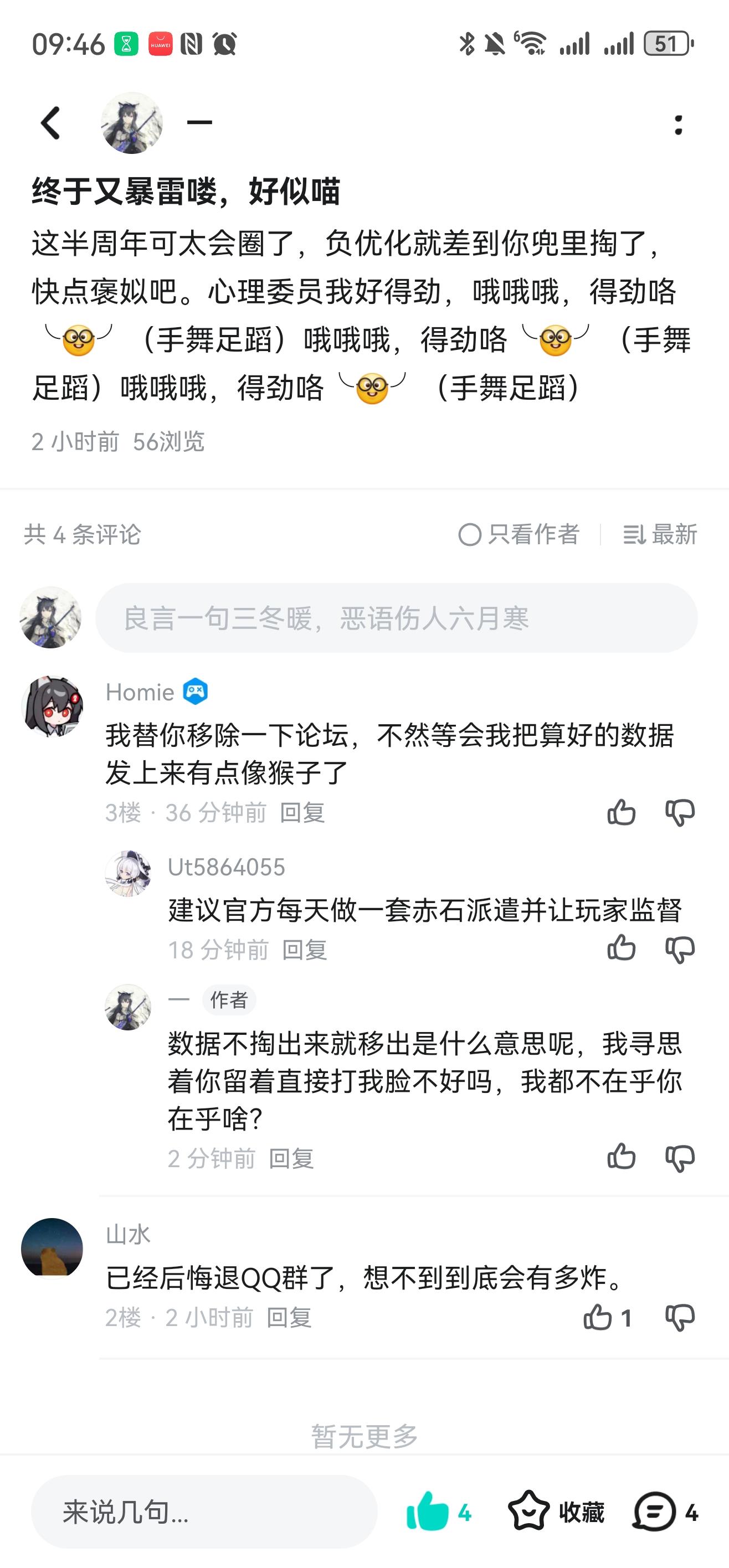Reply to Ut5864055's comment
This screenshot has width=729, height=1568.
coord(305,950)
